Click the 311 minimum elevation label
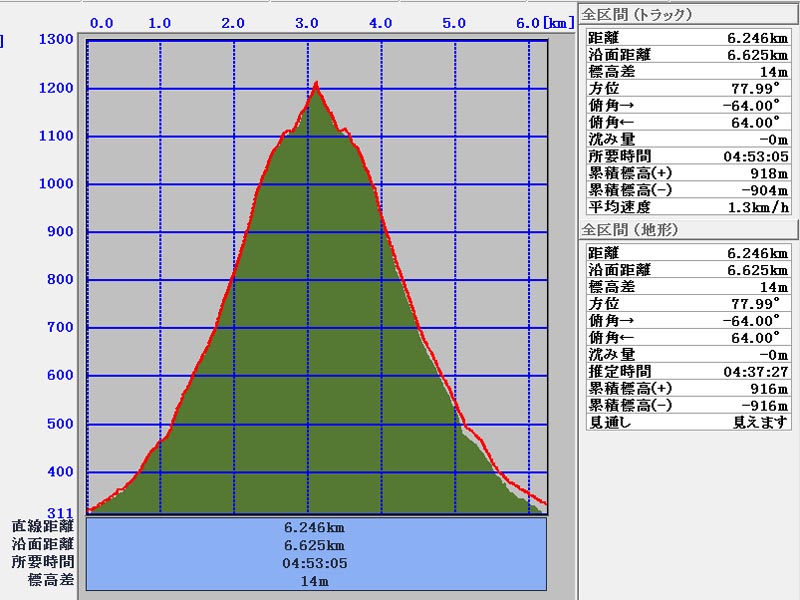The height and width of the screenshot is (600, 800). point(60,513)
